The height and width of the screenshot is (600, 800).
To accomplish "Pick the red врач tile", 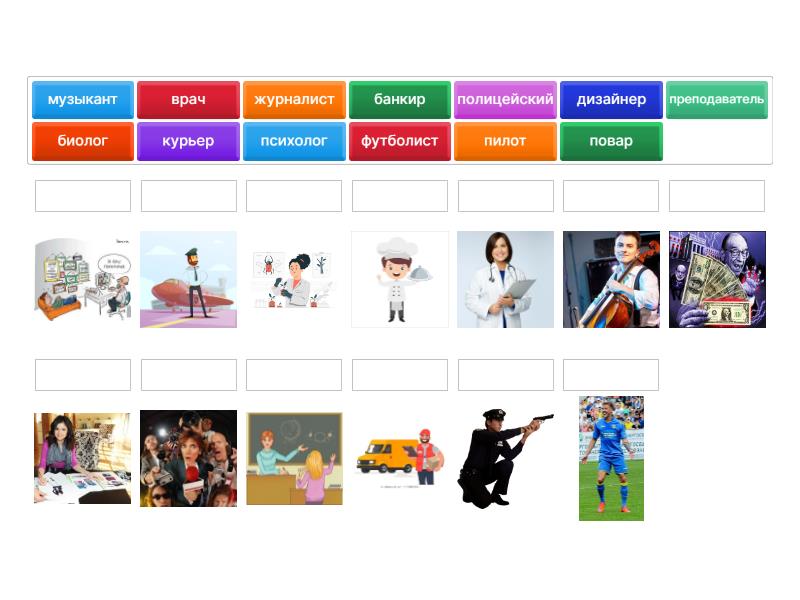I will (x=188, y=100).
